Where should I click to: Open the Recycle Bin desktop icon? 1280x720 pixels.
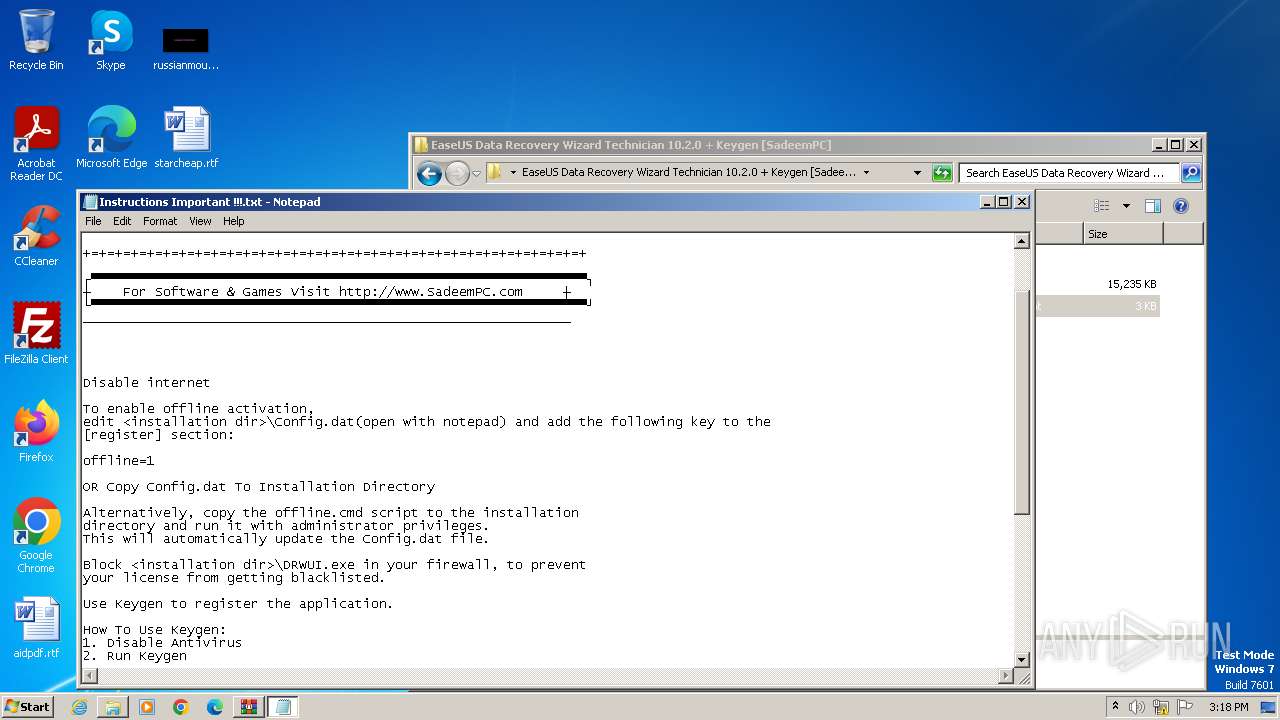tap(36, 40)
